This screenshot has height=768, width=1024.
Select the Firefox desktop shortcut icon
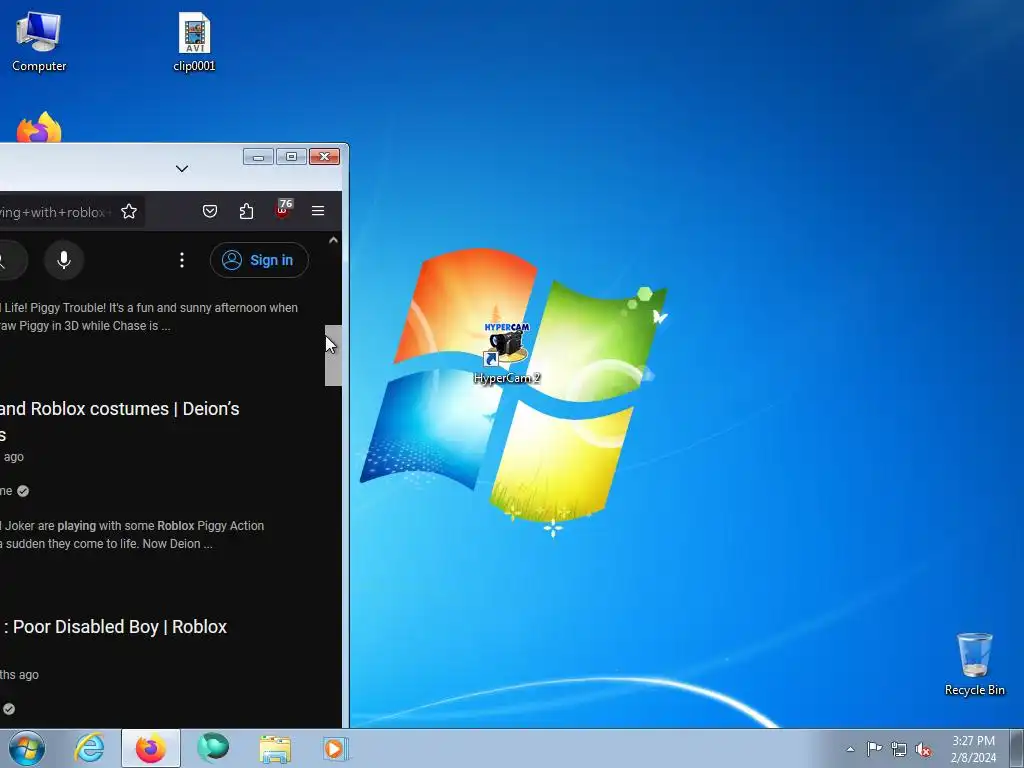tap(39, 127)
